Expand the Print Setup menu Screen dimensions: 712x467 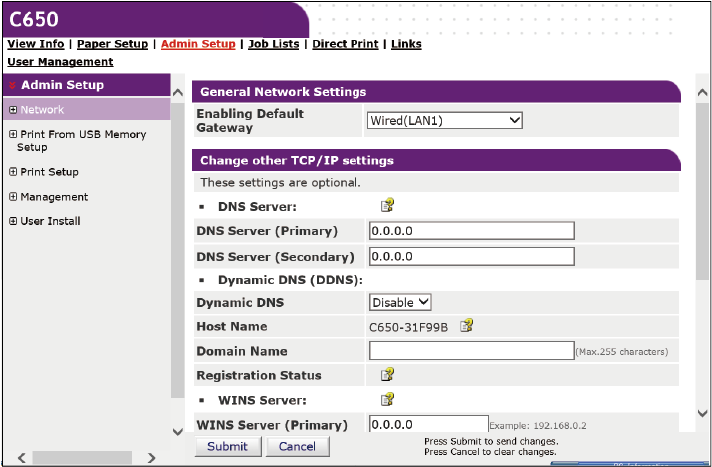click(13, 172)
